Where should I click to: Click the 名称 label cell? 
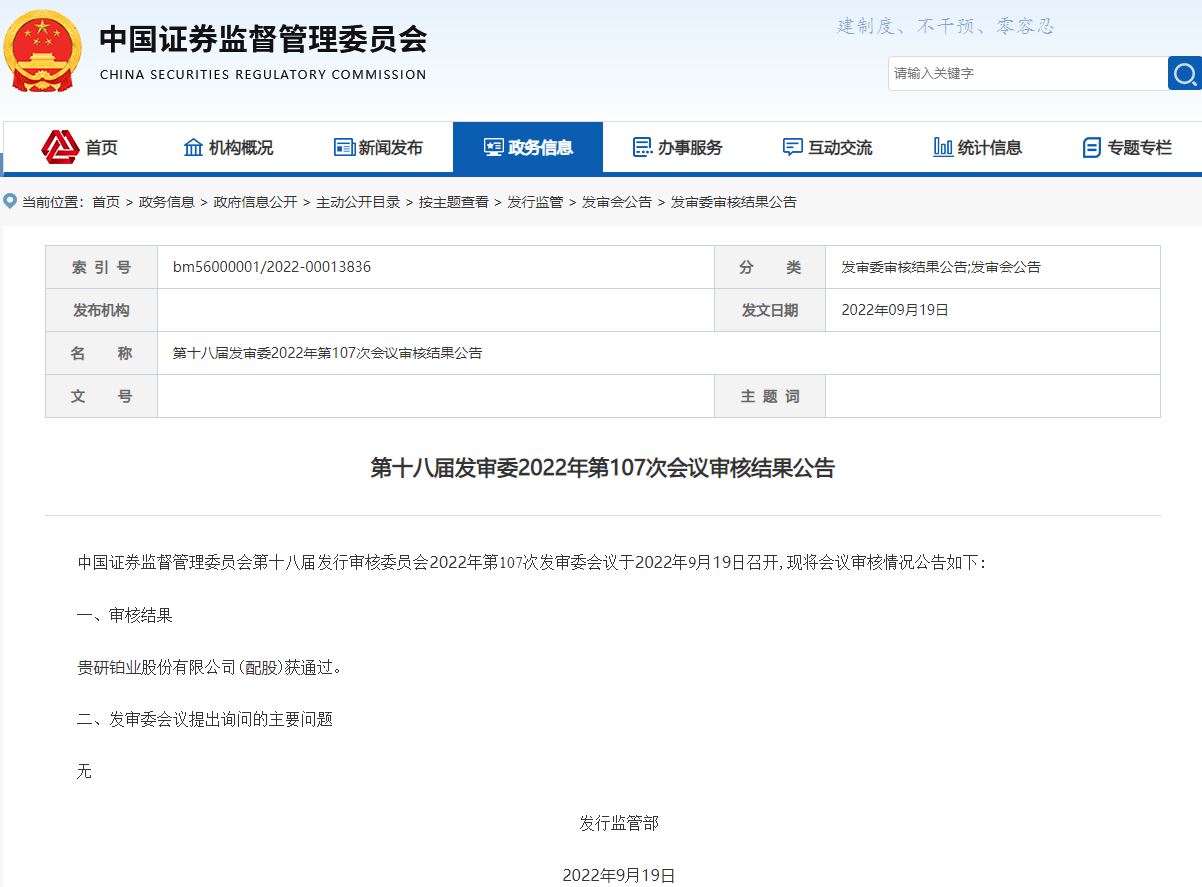pos(101,353)
